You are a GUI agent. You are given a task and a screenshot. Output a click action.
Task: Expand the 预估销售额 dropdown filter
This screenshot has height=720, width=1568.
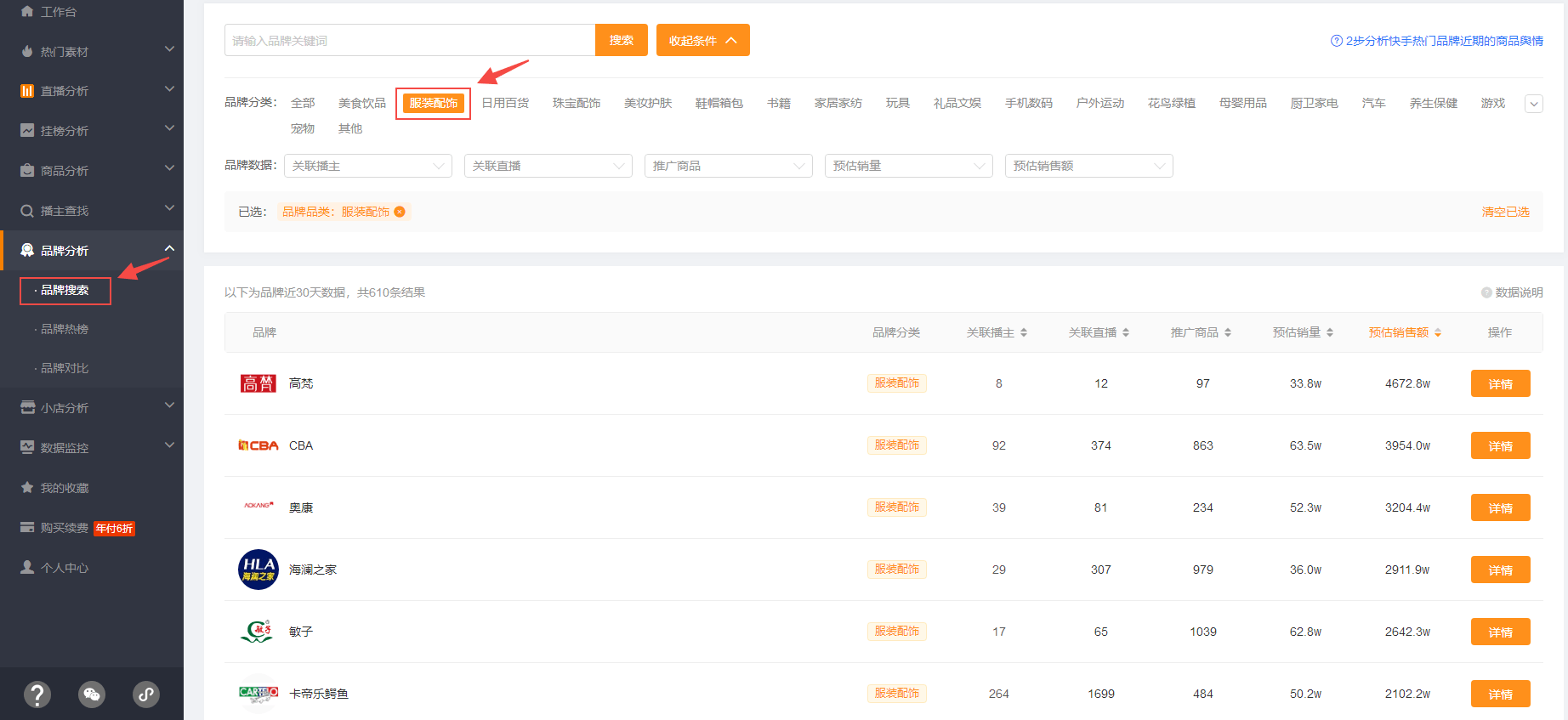(1088, 166)
